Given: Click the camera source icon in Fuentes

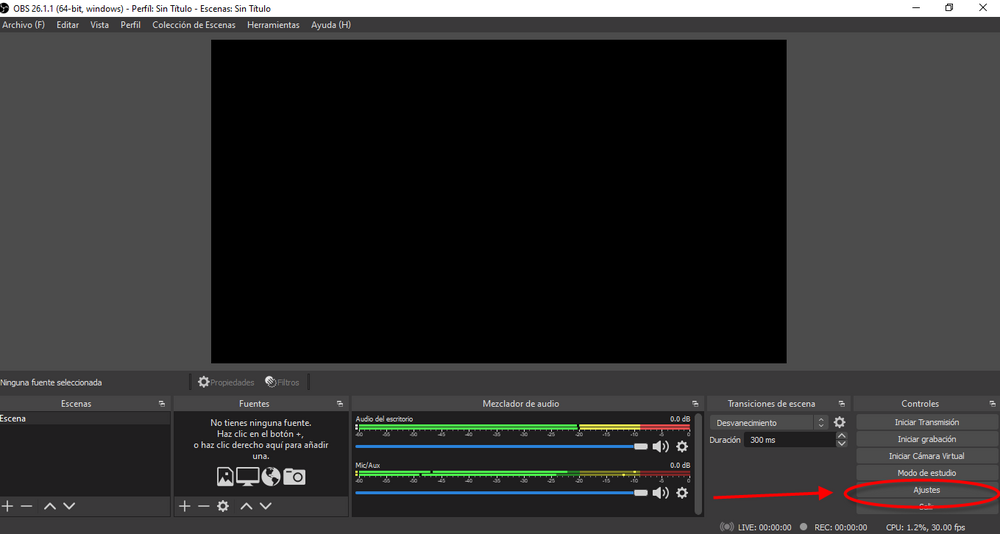Looking at the screenshot, I should coord(294,477).
